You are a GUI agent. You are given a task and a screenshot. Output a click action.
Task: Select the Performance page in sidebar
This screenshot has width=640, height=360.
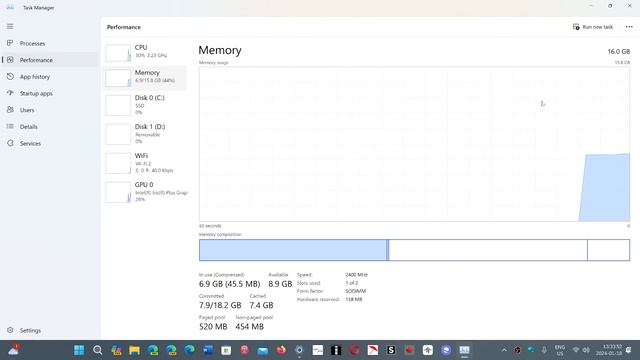tap(49, 60)
